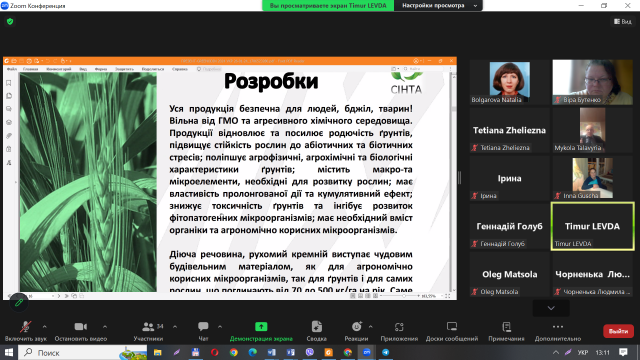This screenshot has width=640, height=360.
Task: Open attachments paperclip in PDF sidebar
Action: [x=9, y=136]
